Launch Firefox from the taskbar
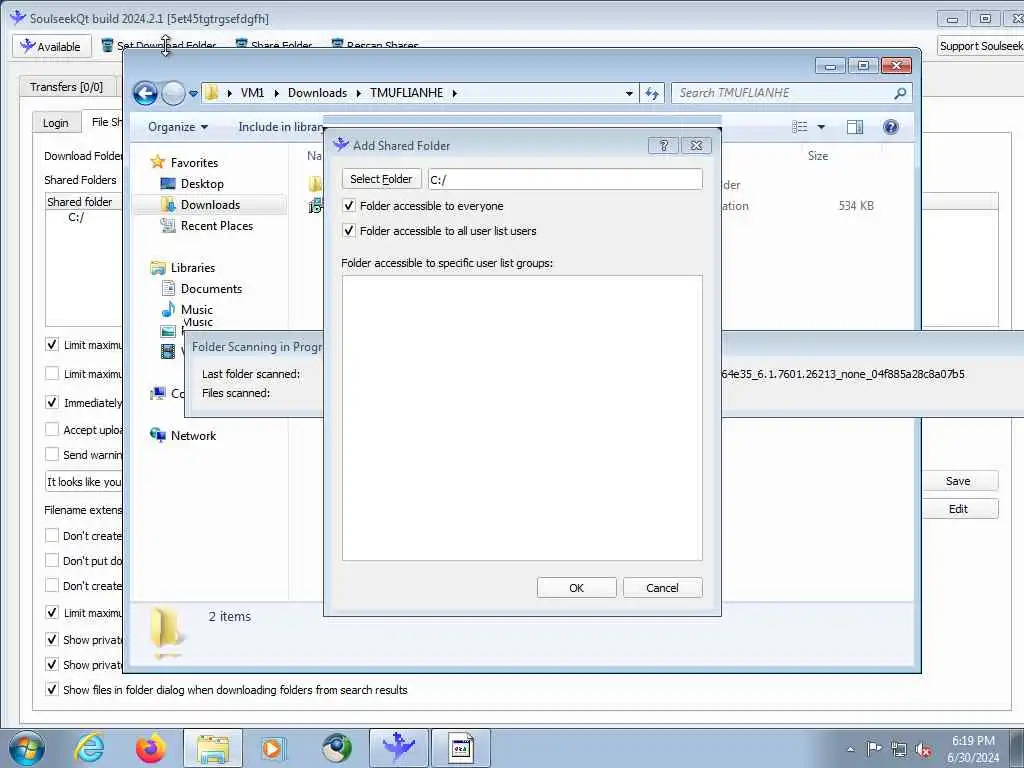1024x768 pixels. point(150,748)
